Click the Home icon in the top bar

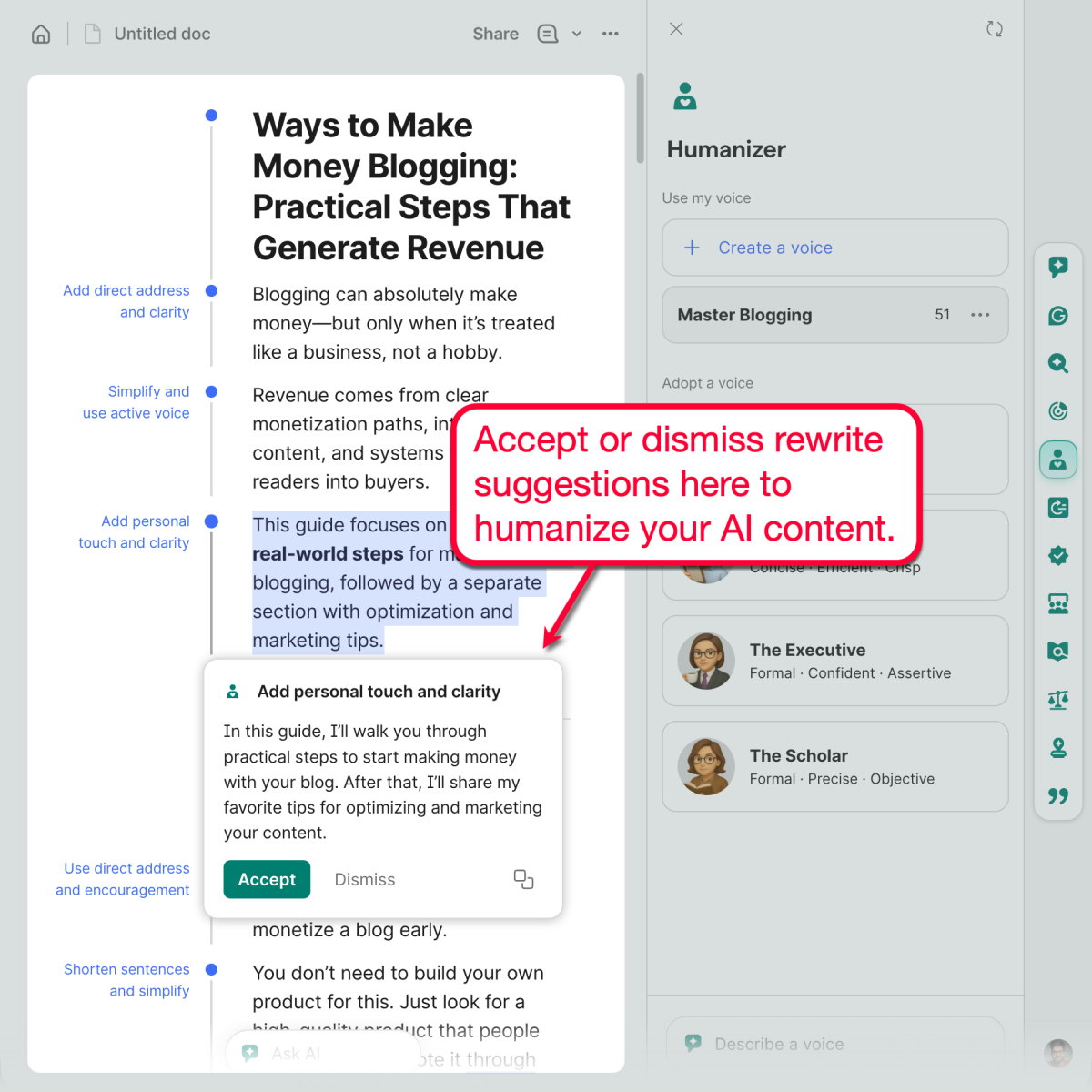tap(41, 33)
